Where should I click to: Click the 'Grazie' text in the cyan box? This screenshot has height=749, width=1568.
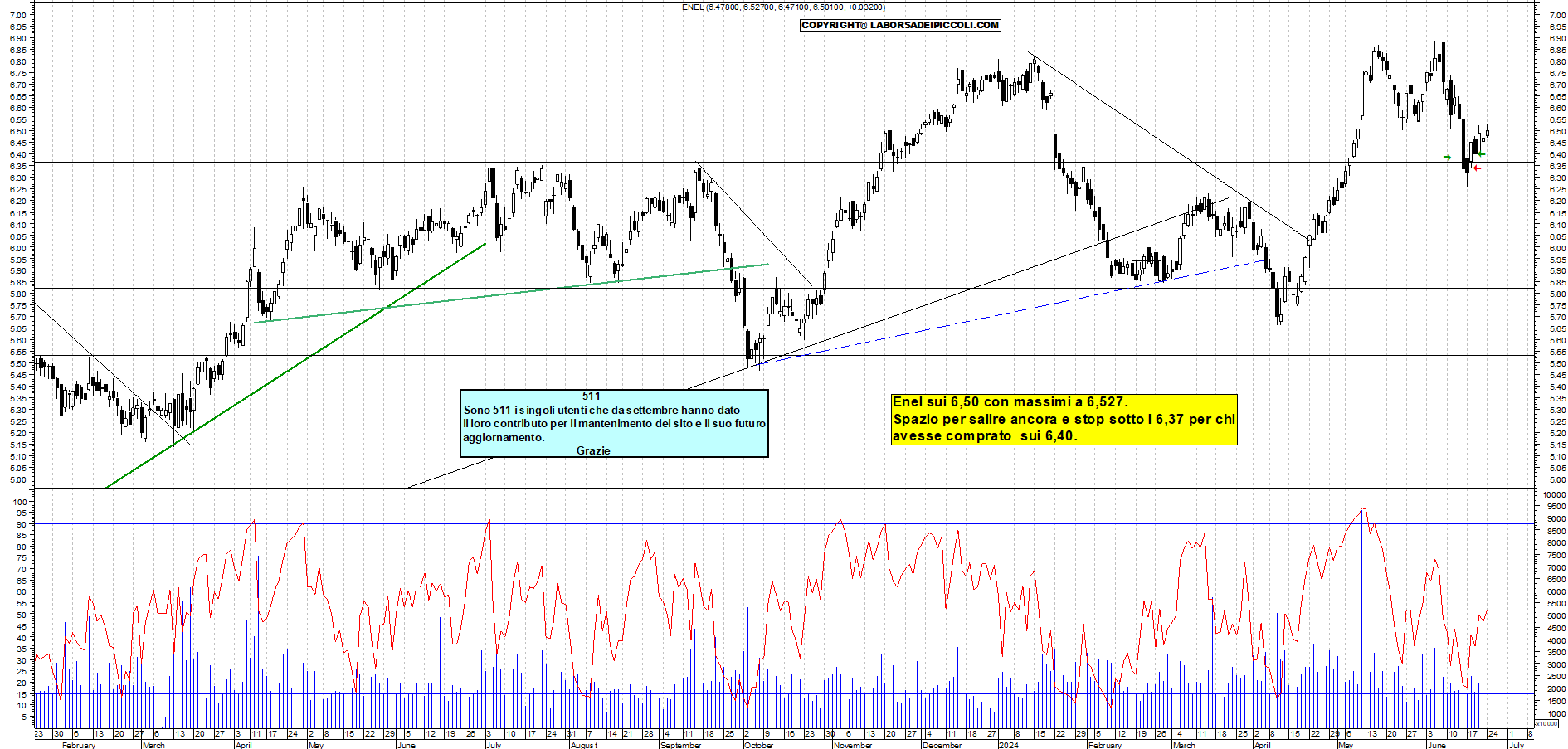click(593, 450)
